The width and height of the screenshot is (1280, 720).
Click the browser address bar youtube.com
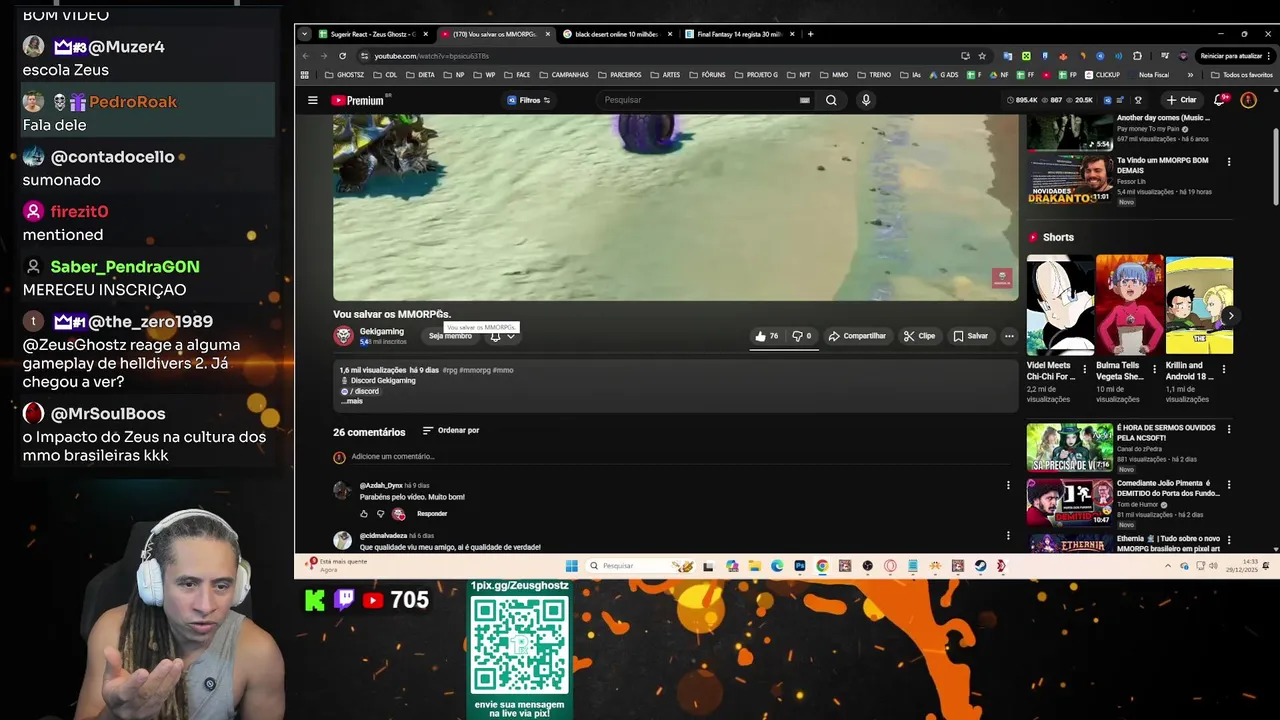point(660,56)
